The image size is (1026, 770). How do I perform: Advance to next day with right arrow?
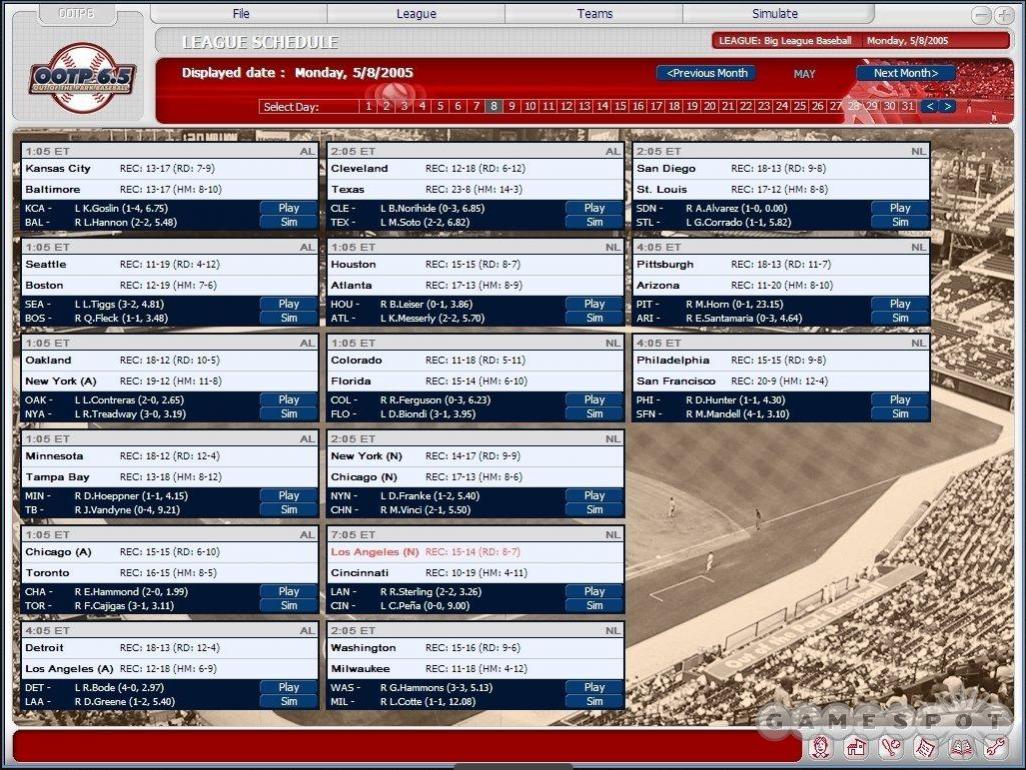[947, 106]
